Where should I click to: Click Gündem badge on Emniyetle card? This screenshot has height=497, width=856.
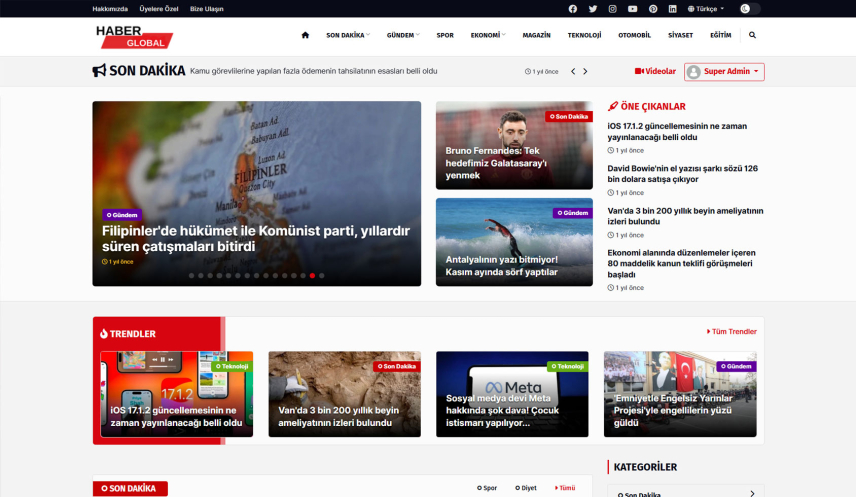(x=736, y=366)
